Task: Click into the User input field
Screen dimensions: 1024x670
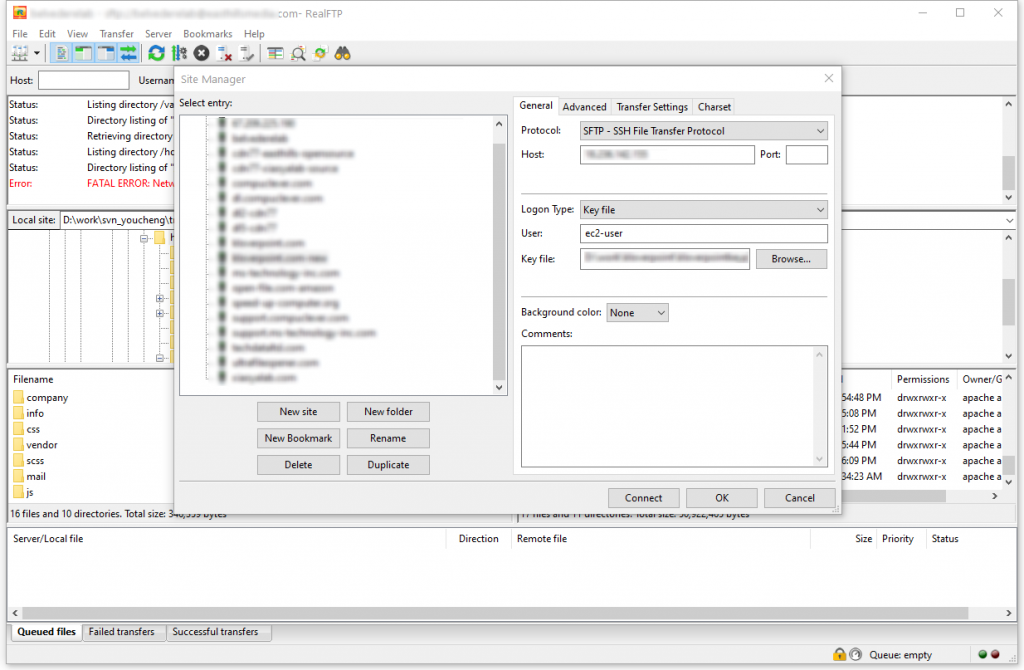Action: [x=704, y=234]
